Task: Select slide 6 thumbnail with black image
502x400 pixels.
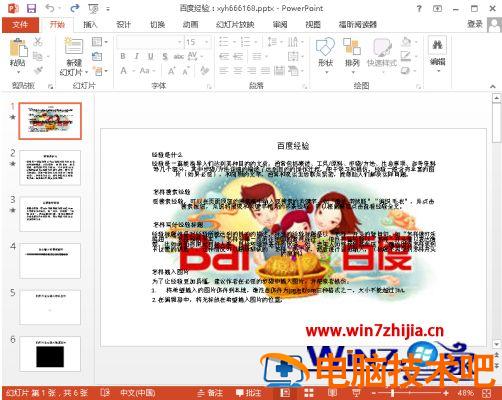Action: (x=50, y=354)
